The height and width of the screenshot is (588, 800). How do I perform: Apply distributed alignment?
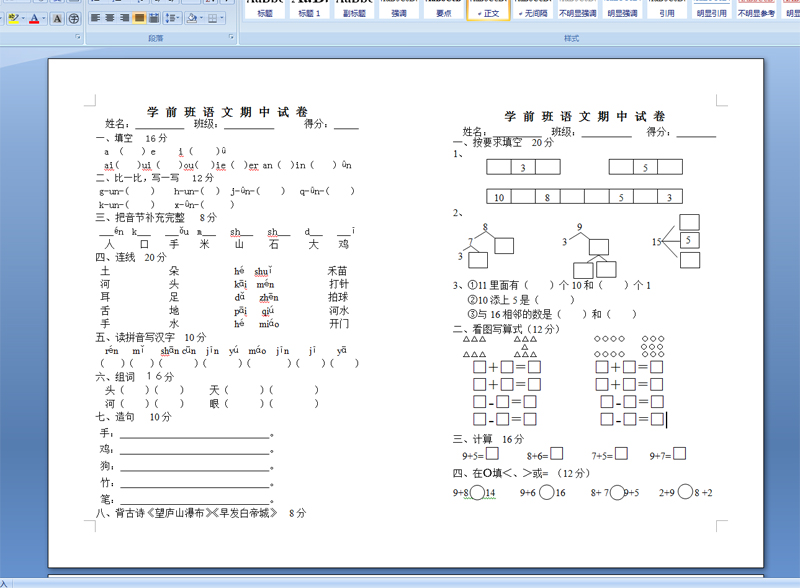[154, 18]
